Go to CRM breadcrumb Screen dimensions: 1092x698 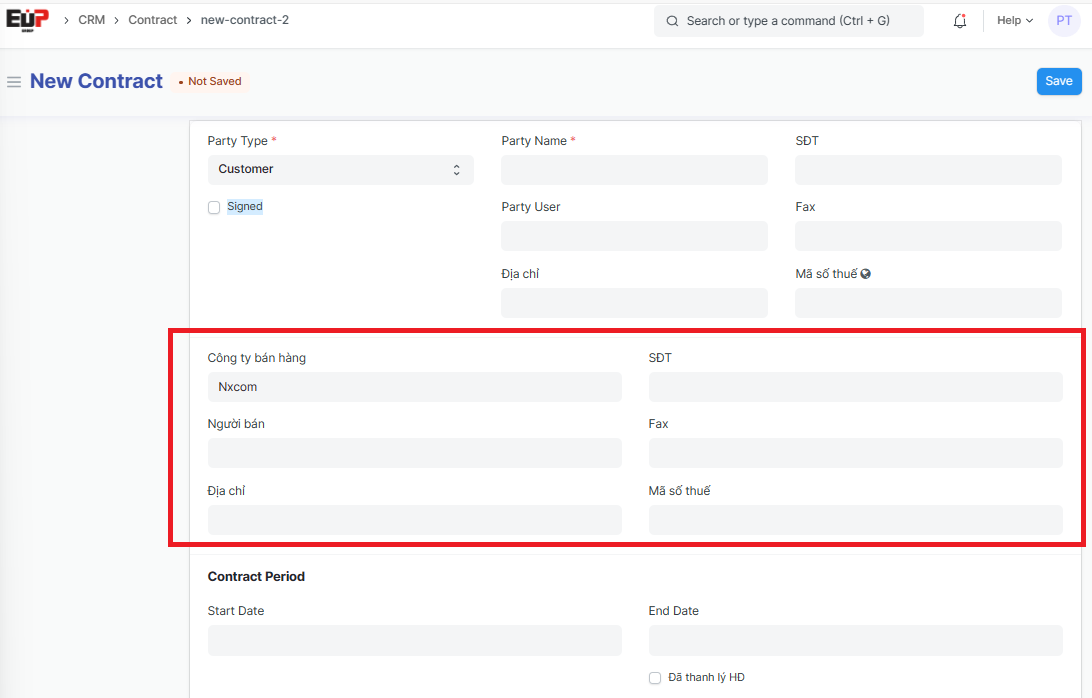pyautogui.click(x=91, y=20)
